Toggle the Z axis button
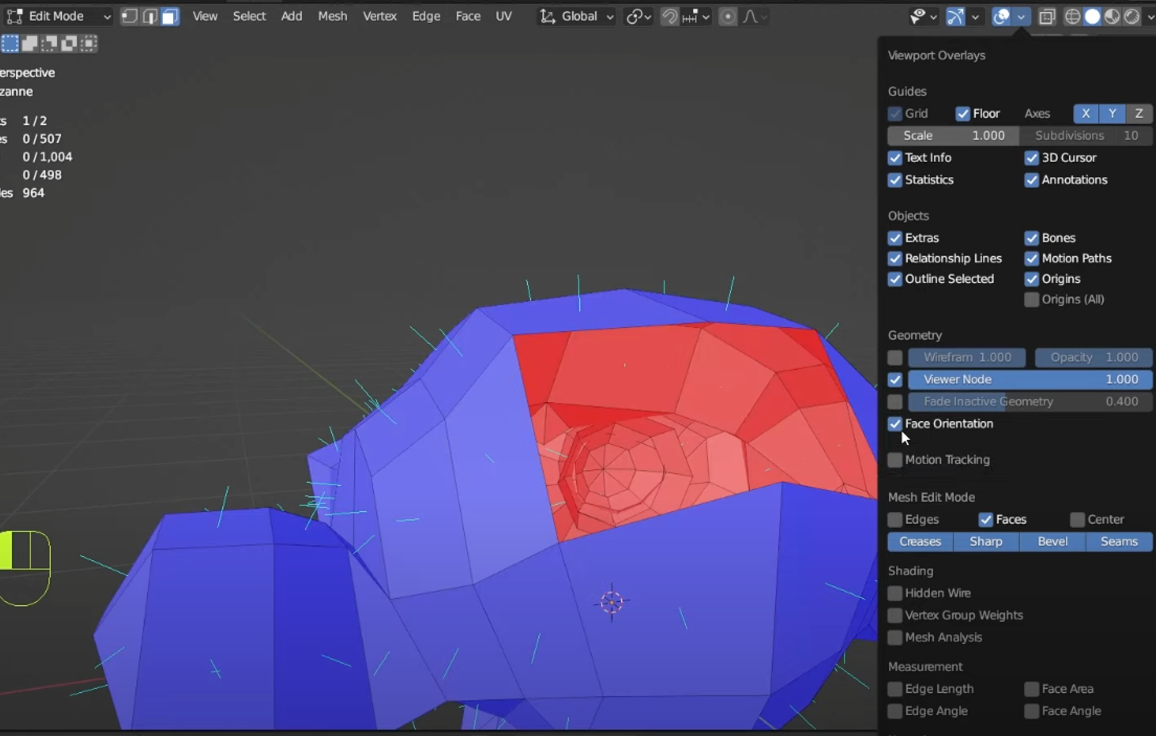The image size is (1156, 736). 1139,114
